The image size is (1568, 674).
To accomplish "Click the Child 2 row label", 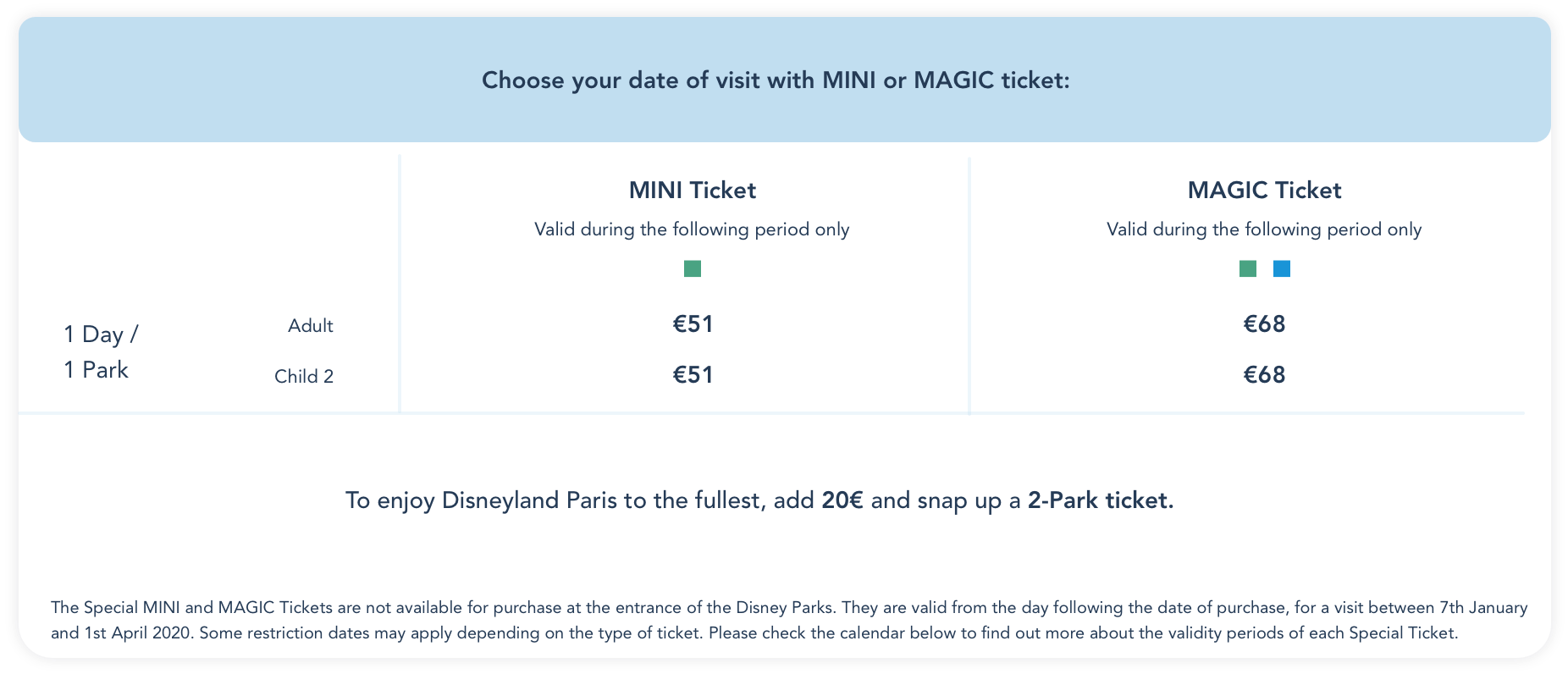I will pos(304,377).
